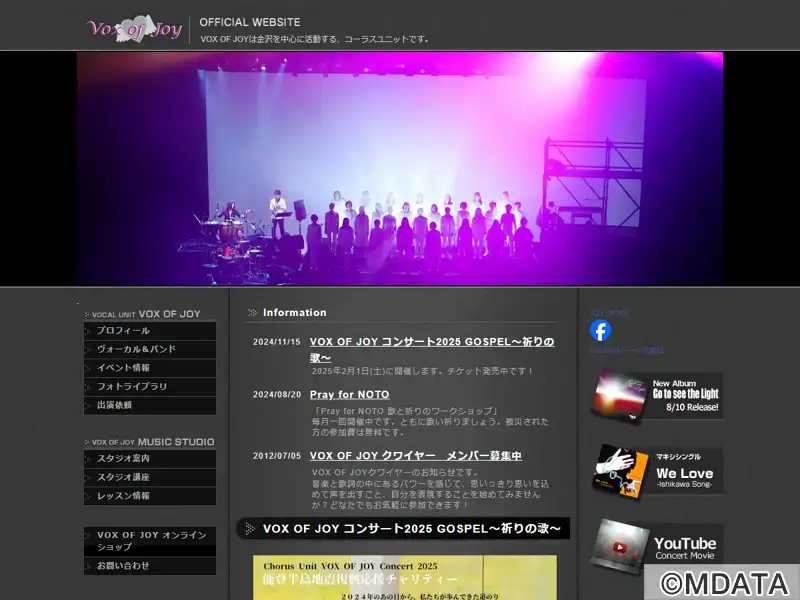Select 出演依頼 menu item
Viewport: 800px width, 600px height.
click(x=150, y=405)
